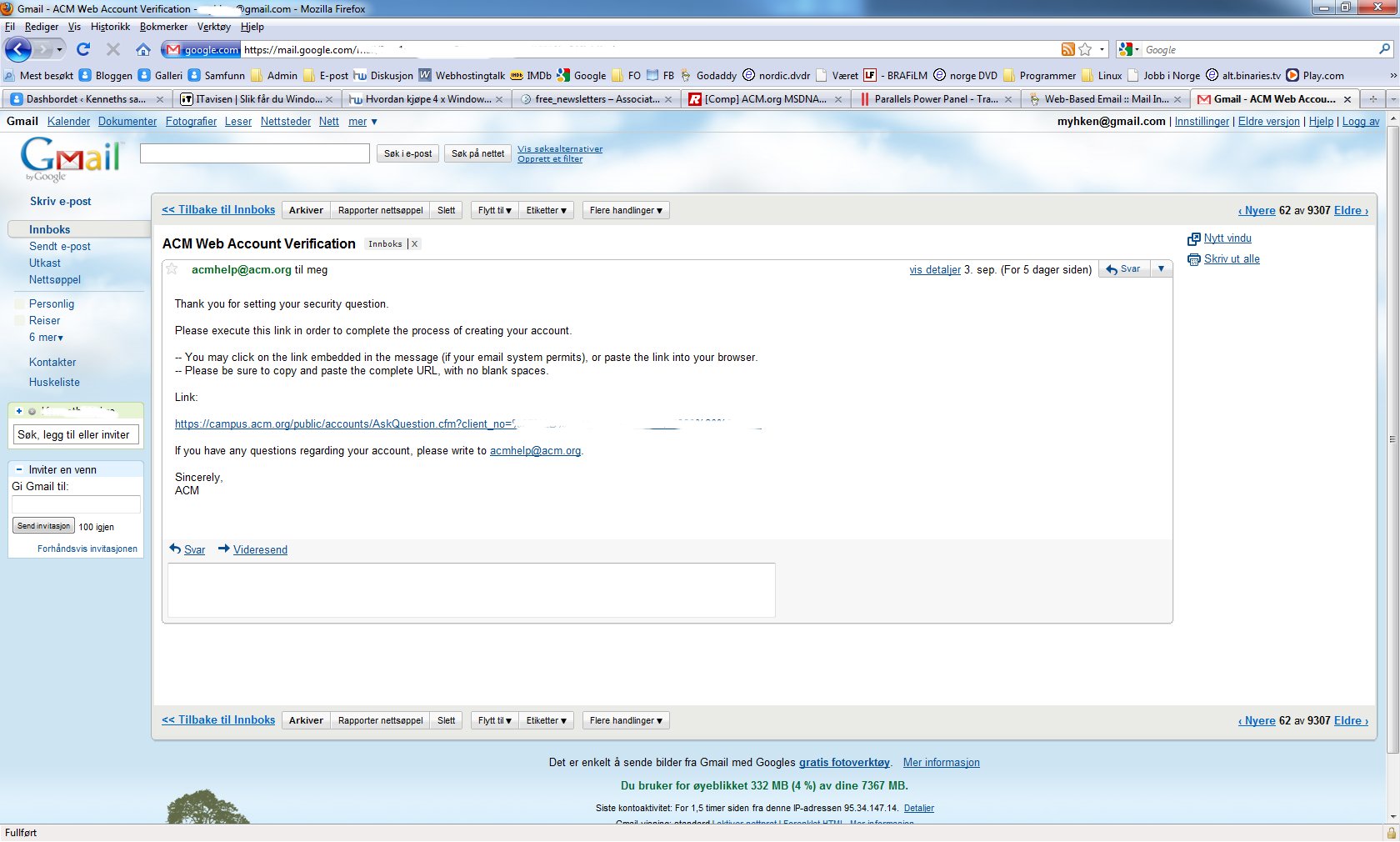Screen dimensions: 1400x842
Task: Open the Google bookmark
Action: coord(582,75)
